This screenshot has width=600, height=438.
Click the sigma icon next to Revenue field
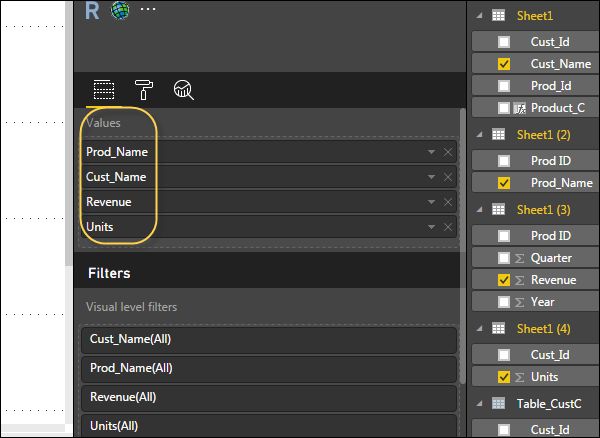point(519,281)
